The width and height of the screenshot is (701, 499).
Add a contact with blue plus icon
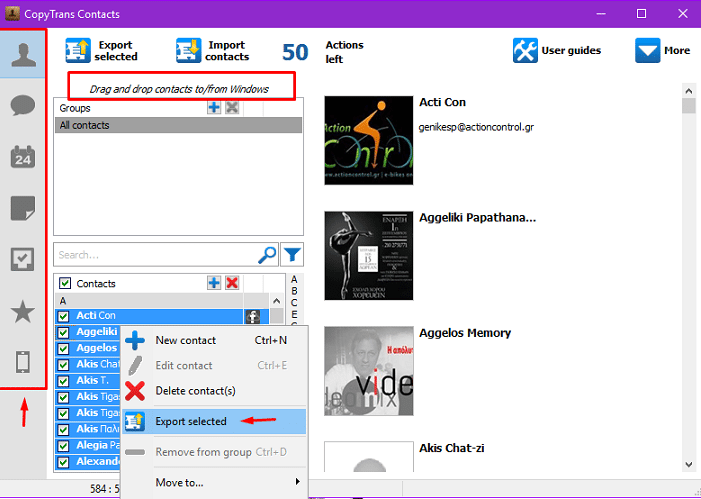pos(214,283)
